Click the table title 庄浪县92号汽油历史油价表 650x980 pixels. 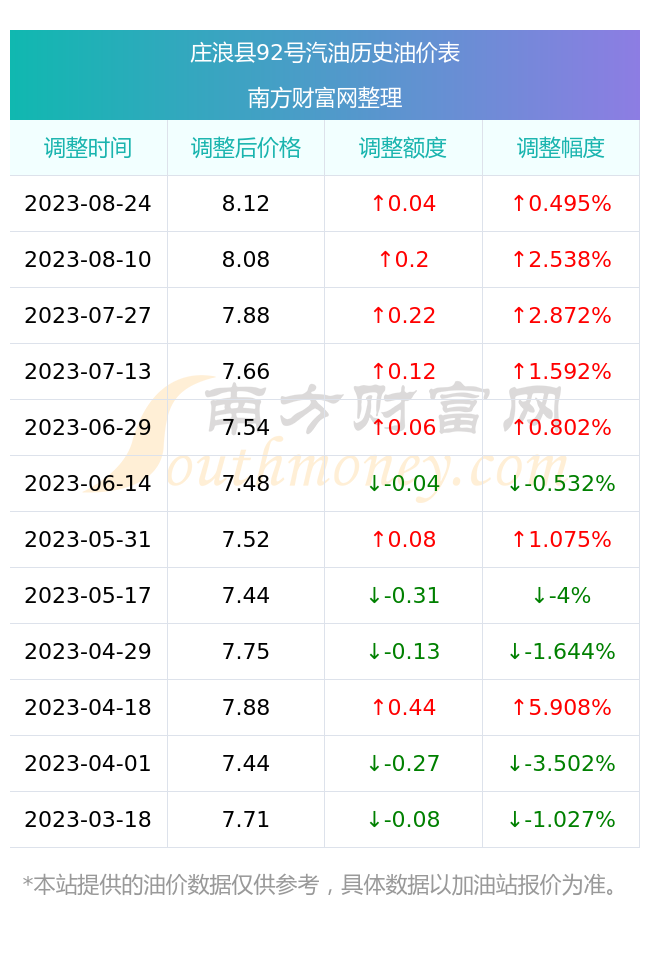pyautogui.click(x=325, y=52)
